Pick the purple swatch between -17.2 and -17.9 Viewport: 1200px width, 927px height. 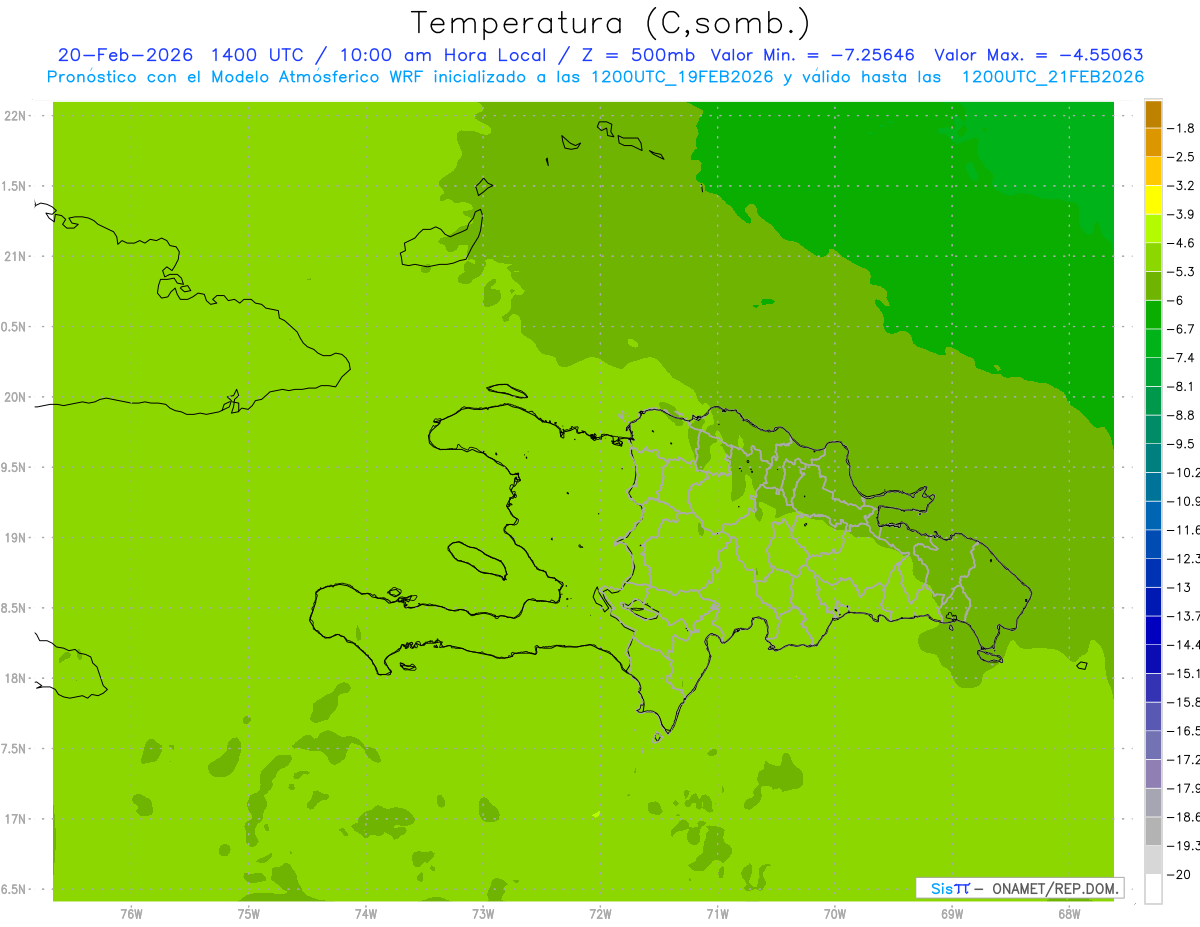tap(1153, 774)
